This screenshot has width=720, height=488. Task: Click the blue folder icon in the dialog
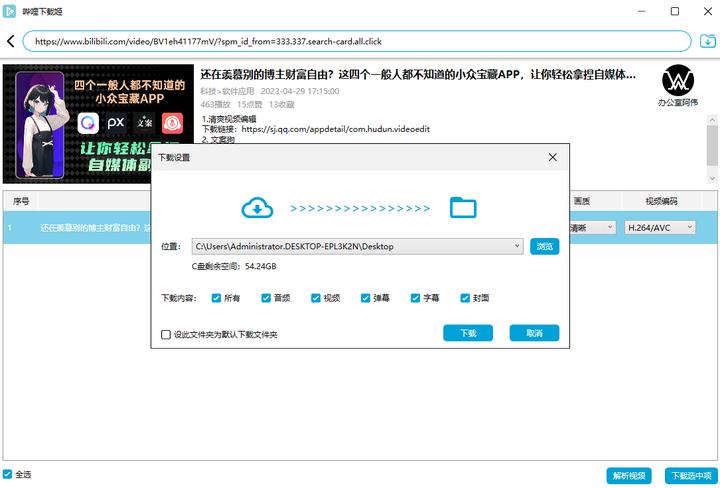click(x=463, y=208)
